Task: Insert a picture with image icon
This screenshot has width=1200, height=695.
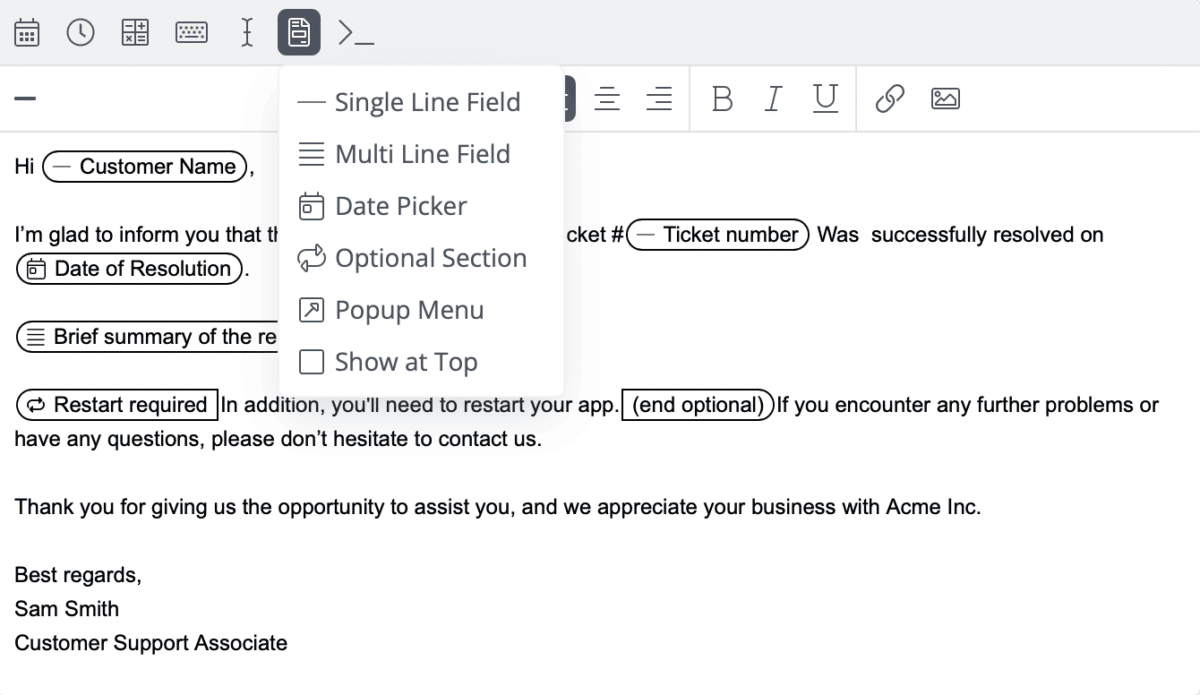Action: point(945,98)
